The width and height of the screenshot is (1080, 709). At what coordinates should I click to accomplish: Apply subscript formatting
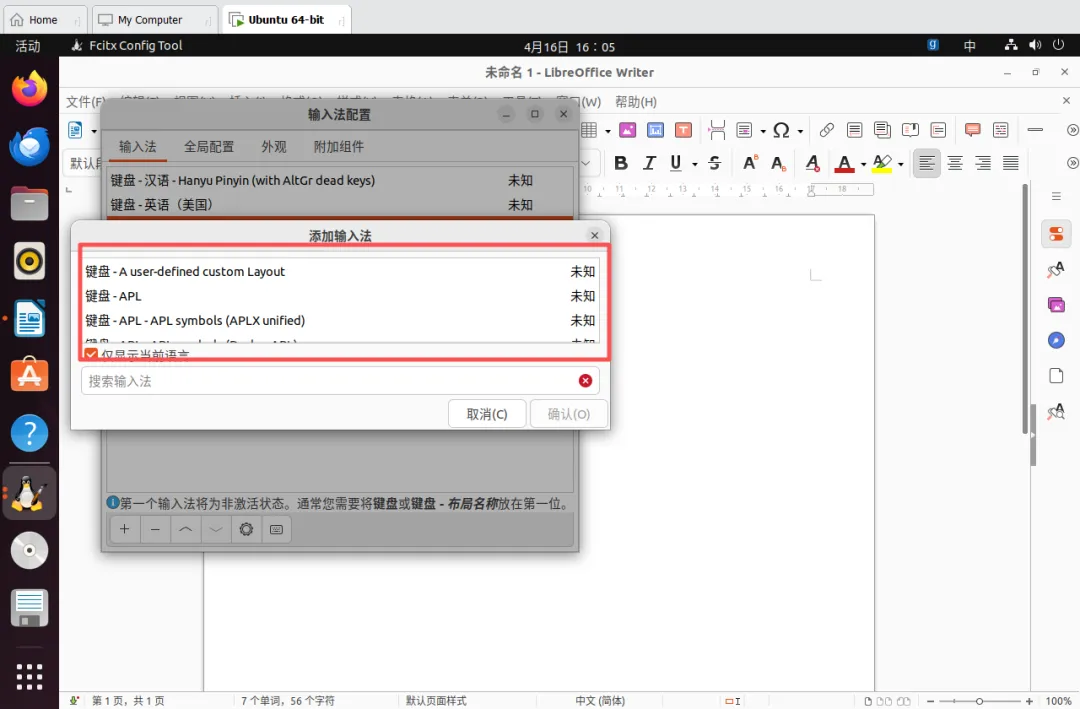point(778,163)
